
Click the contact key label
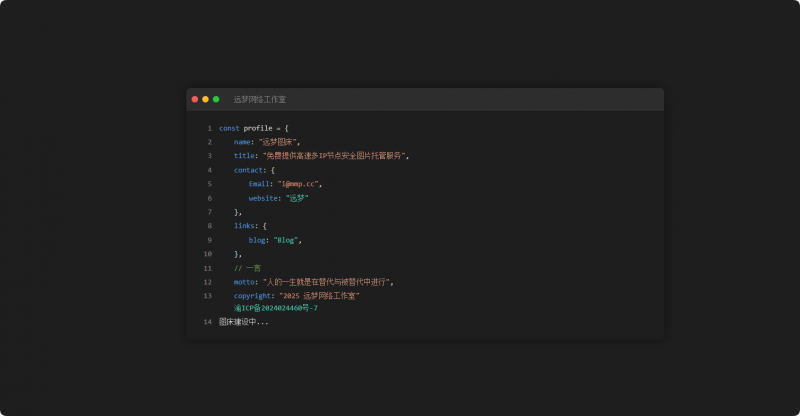click(x=248, y=170)
